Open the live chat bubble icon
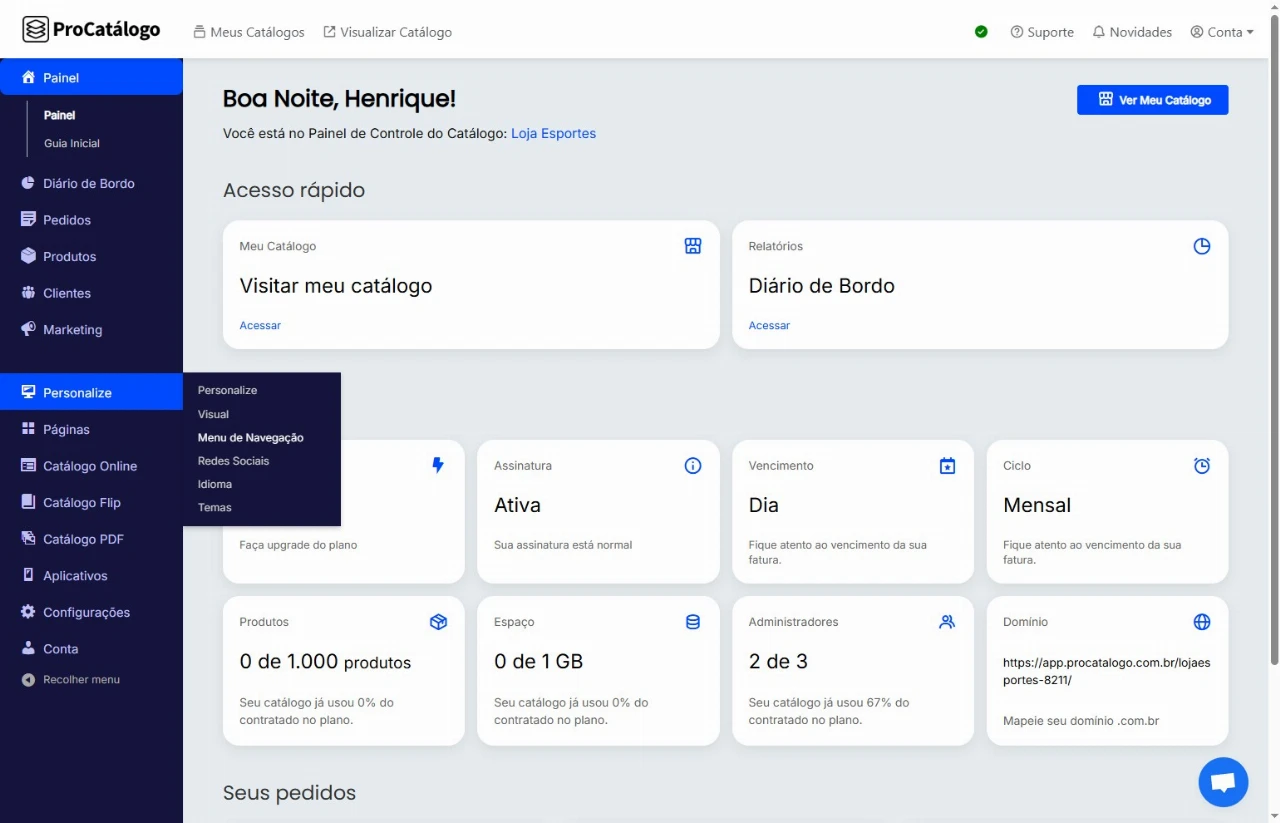1280x823 pixels. point(1223,782)
